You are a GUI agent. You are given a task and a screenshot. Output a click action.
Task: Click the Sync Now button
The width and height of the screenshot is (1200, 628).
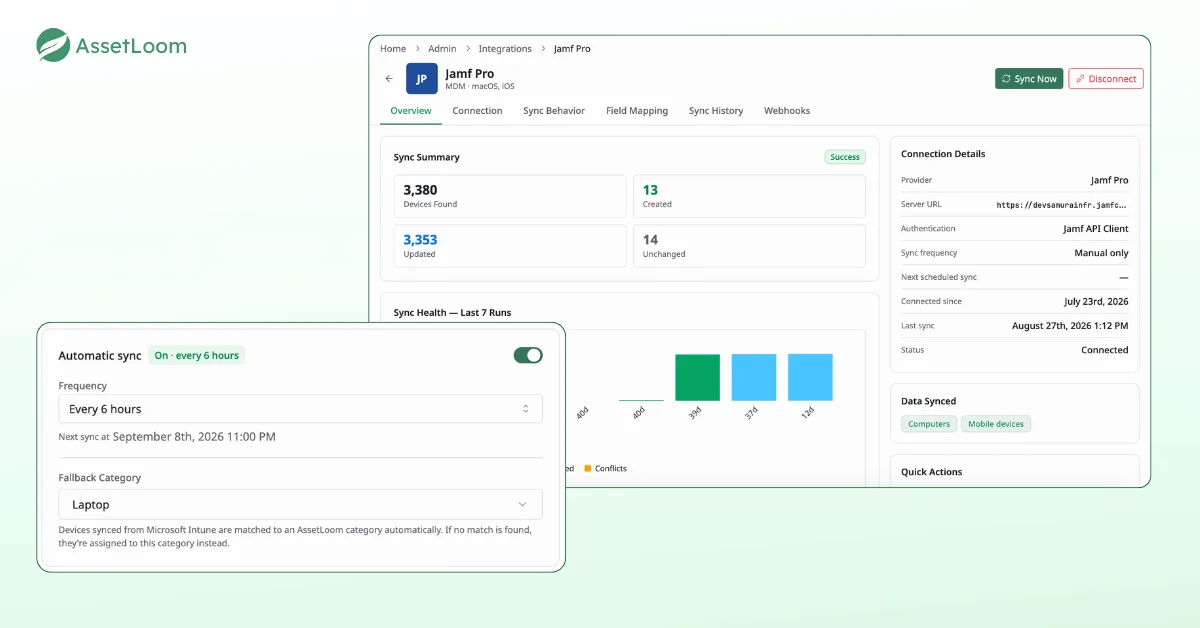1028,79
